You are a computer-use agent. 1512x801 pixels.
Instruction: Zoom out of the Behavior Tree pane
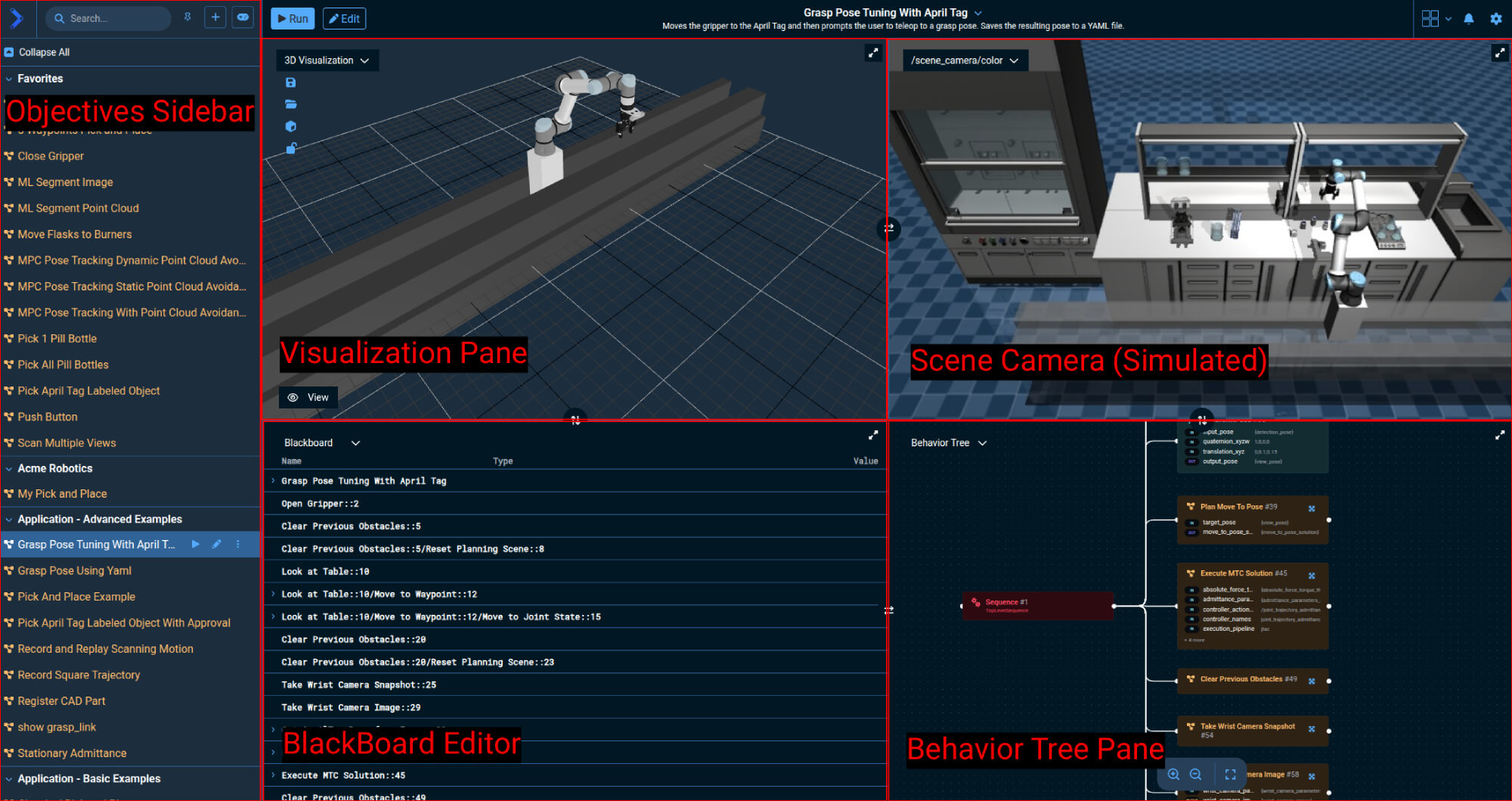click(x=1195, y=774)
